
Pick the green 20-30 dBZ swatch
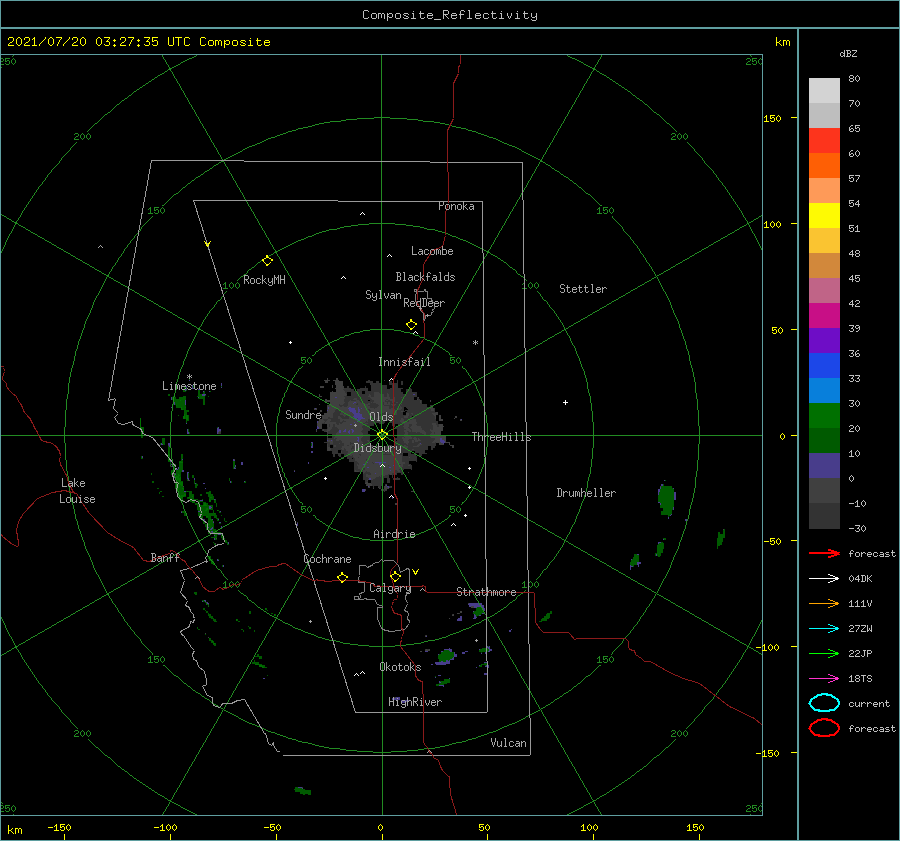click(x=824, y=416)
